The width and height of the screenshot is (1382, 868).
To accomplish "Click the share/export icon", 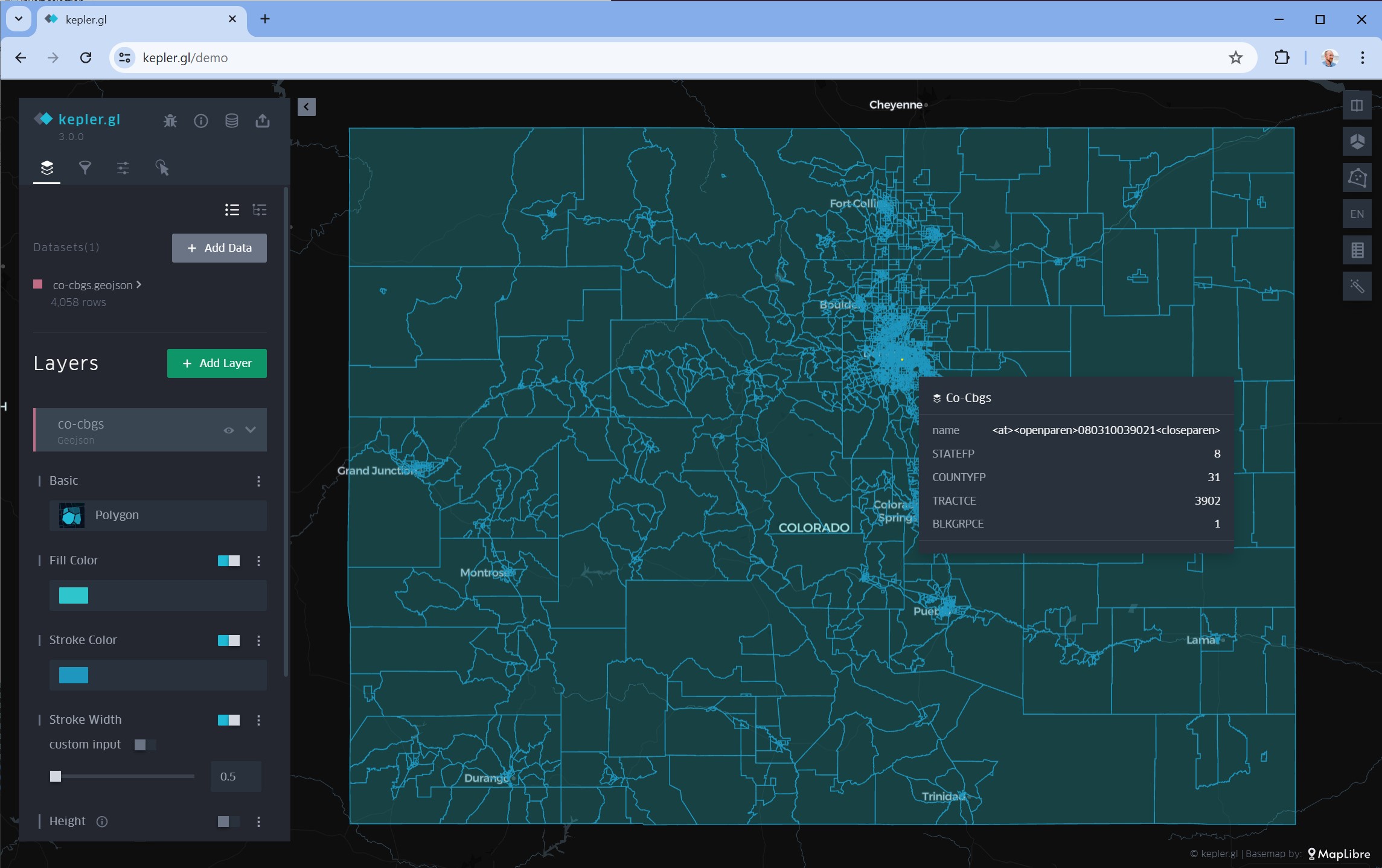I will 263,121.
